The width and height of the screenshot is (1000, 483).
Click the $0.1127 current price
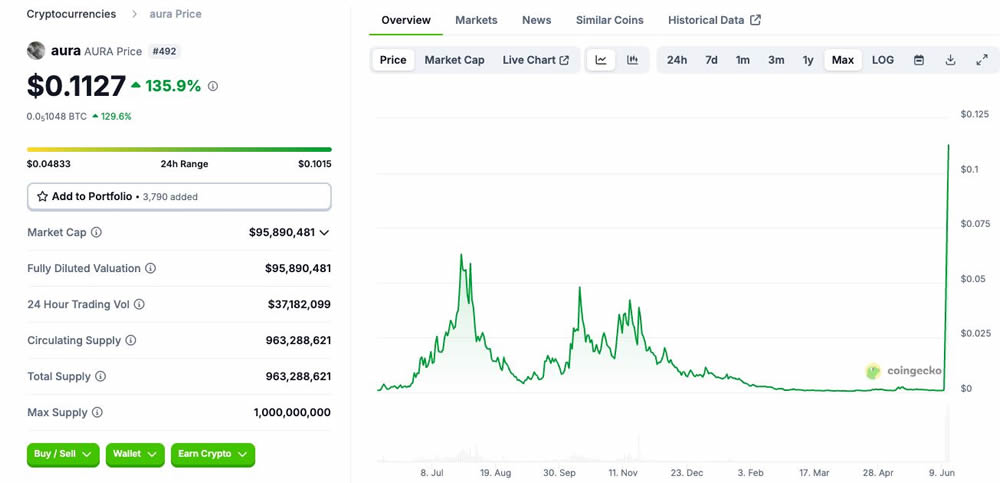click(77, 86)
